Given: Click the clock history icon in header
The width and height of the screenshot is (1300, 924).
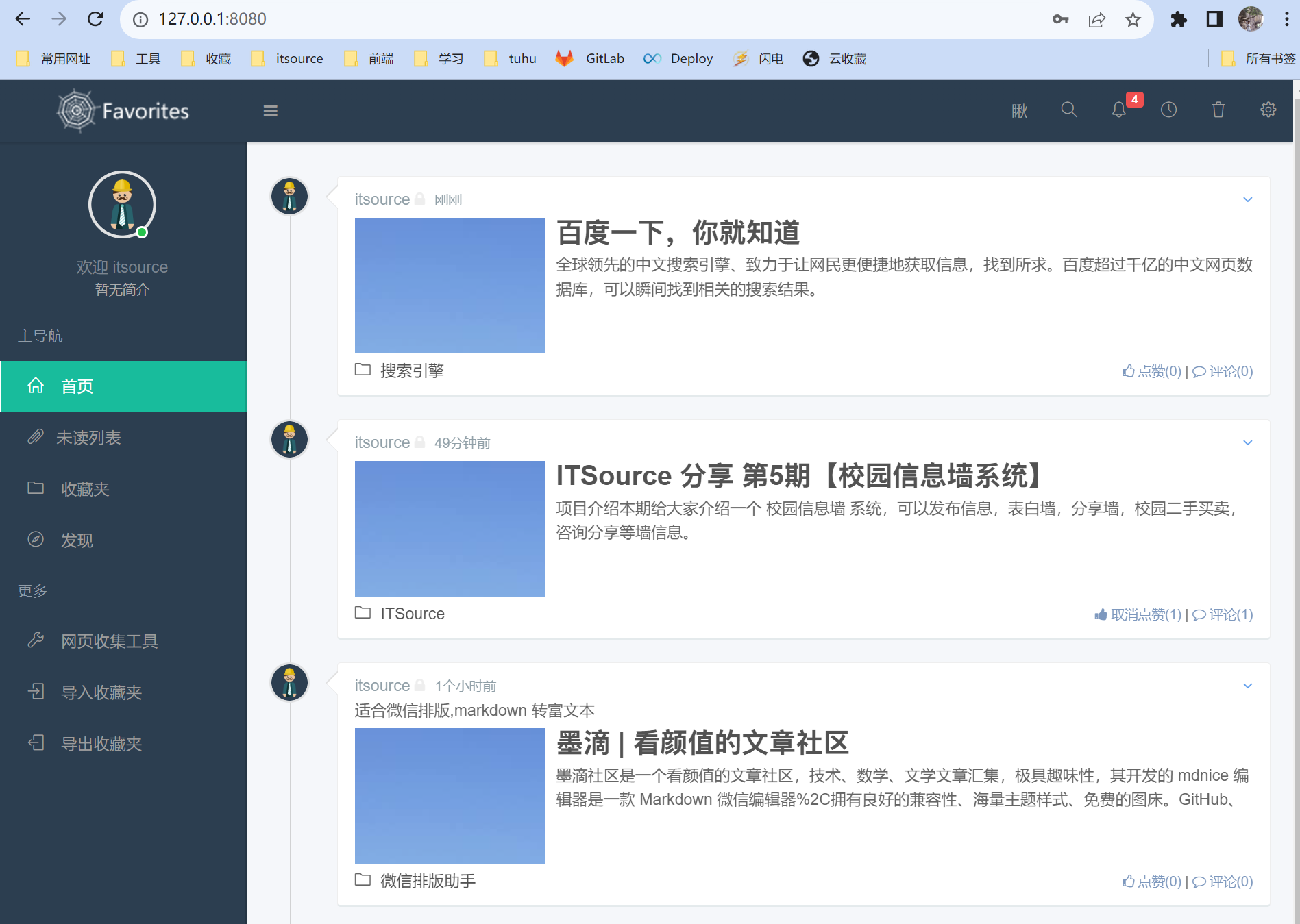Looking at the screenshot, I should [x=1169, y=110].
